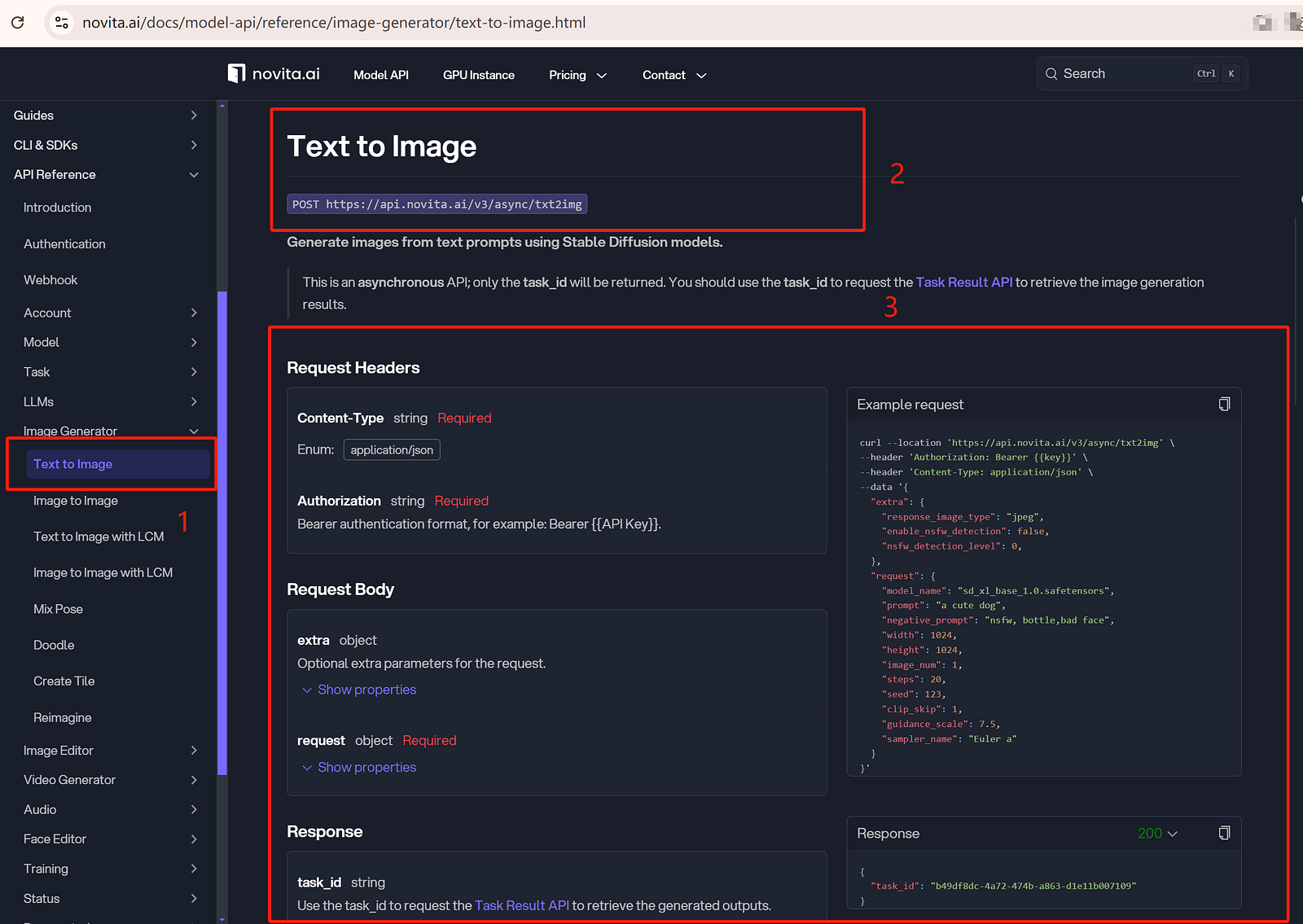The height and width of the screenshot is (924, 1303).
Task: Follow the Task Result API link in the note
Action: 964,282
